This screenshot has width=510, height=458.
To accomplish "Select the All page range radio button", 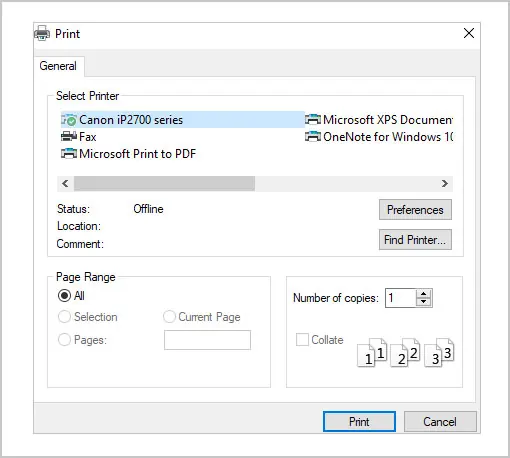I will coord(64,296).
